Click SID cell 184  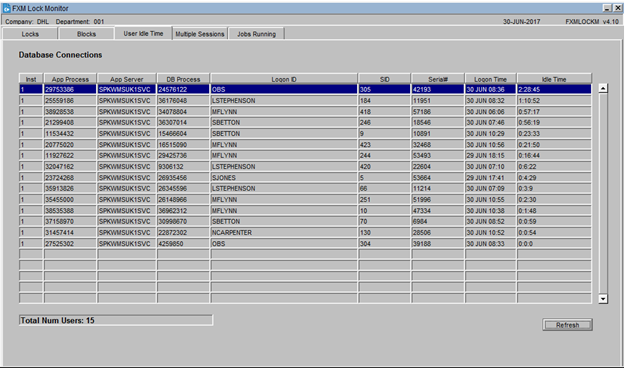coord(385,100)
